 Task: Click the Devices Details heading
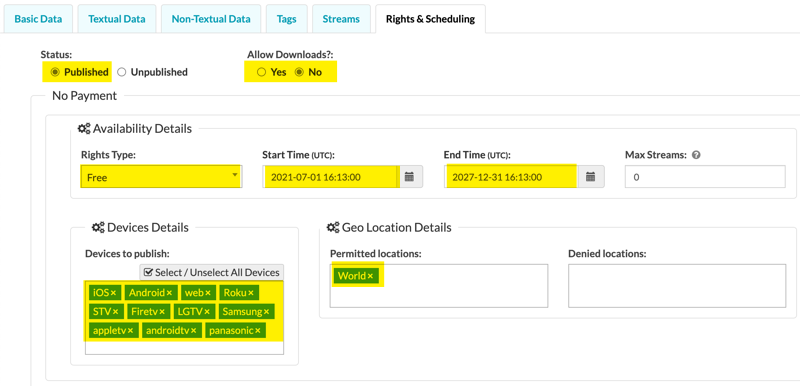(140, 227)
